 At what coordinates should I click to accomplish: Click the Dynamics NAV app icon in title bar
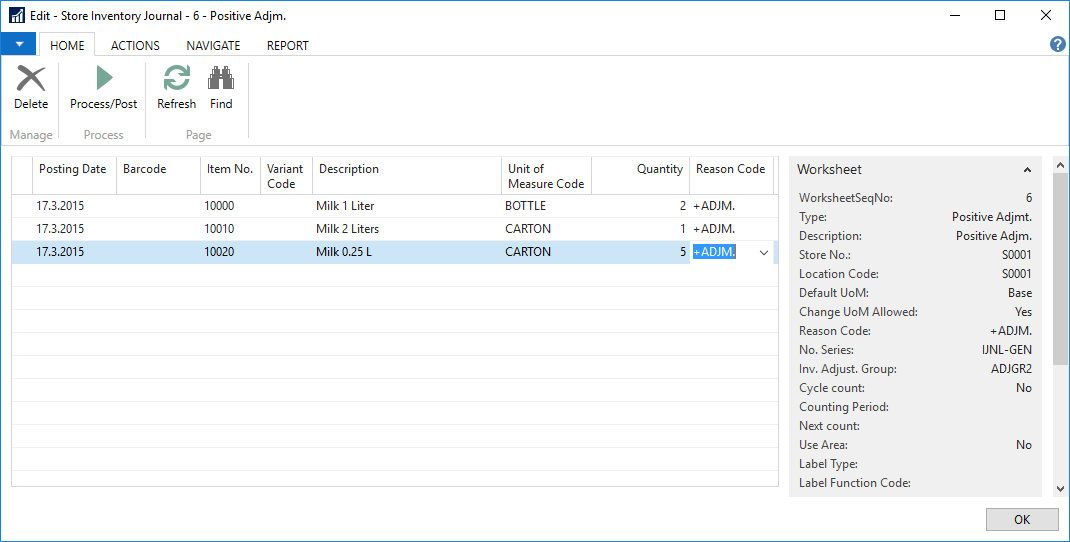[x=16, y=16]
